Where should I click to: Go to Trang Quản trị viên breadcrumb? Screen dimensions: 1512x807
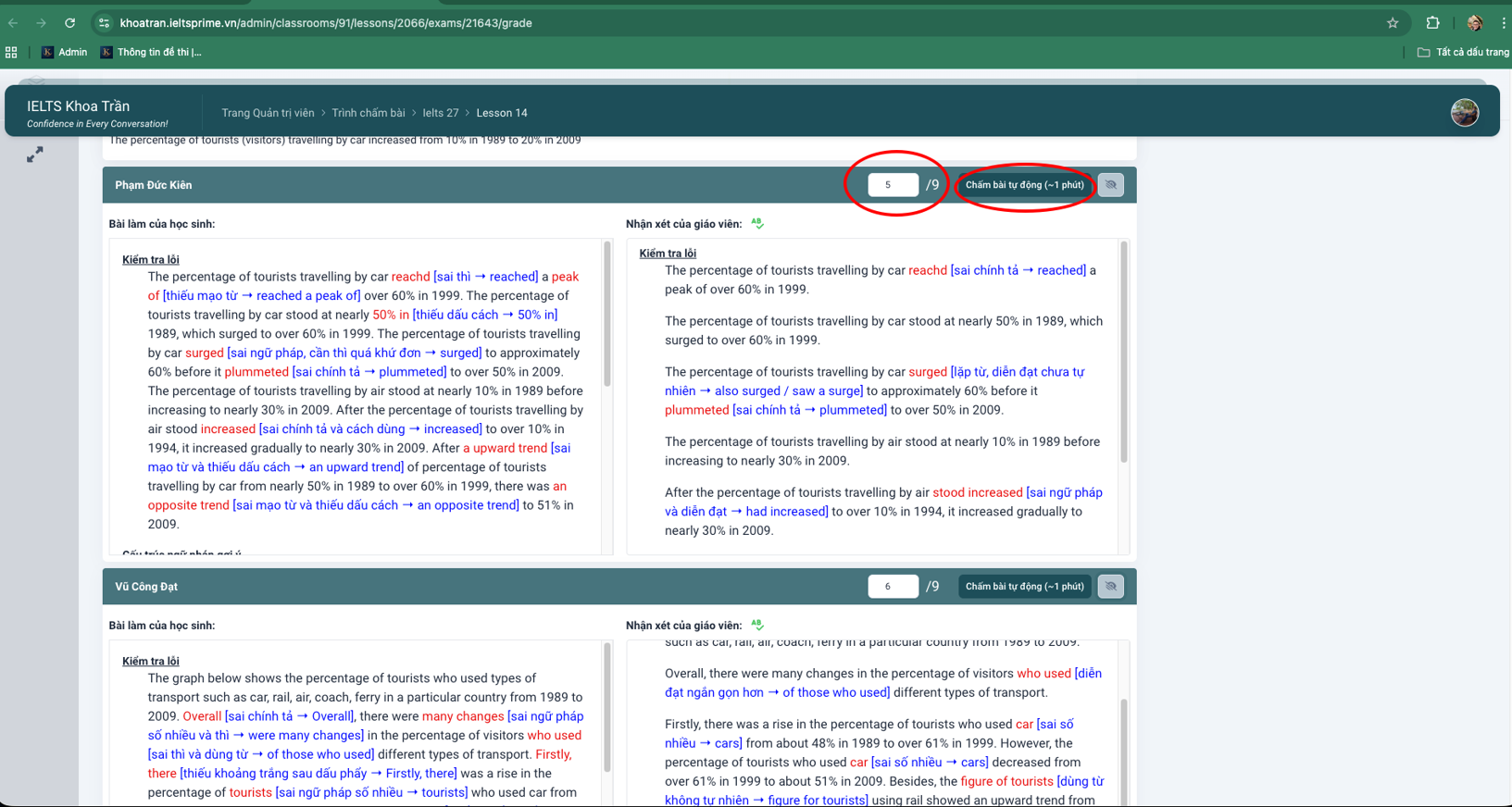pos(268,113)
